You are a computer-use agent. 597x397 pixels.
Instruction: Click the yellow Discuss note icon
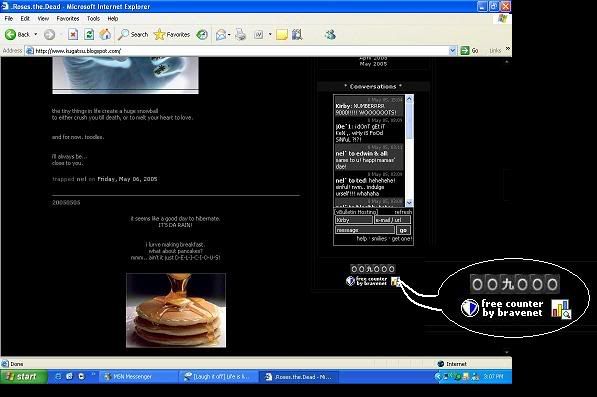pyautogui.click(x=282, y=35)
